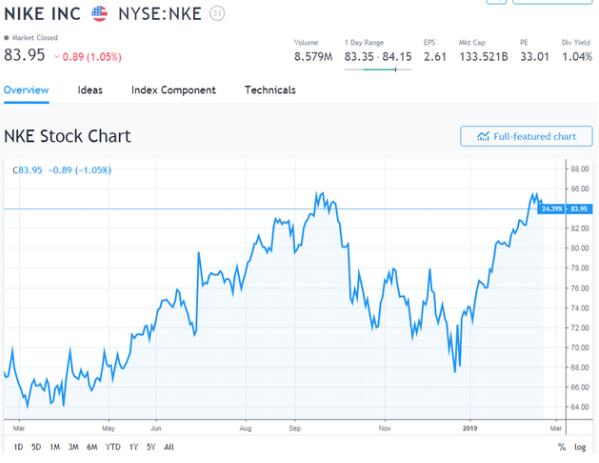Open the Index Component tab

pos(173,90)
